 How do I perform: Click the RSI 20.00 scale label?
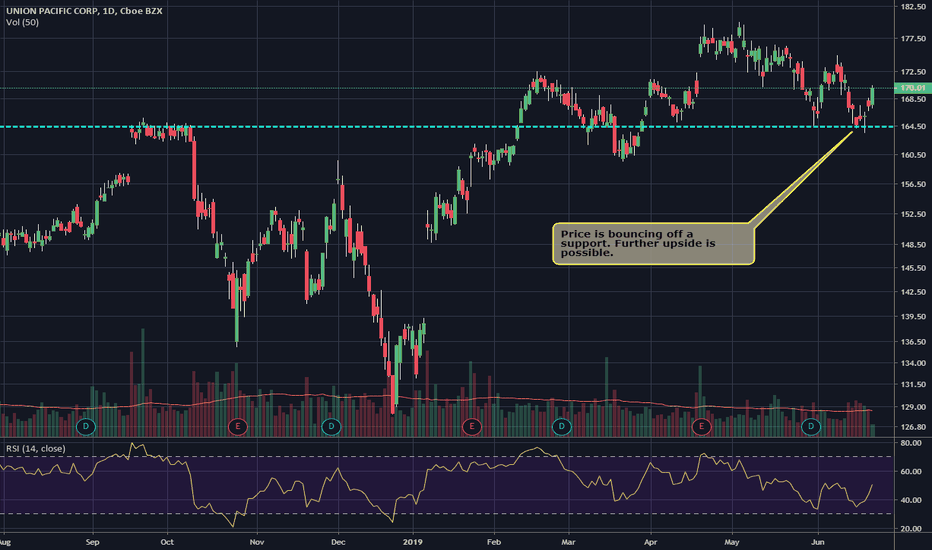click(911, 529)
